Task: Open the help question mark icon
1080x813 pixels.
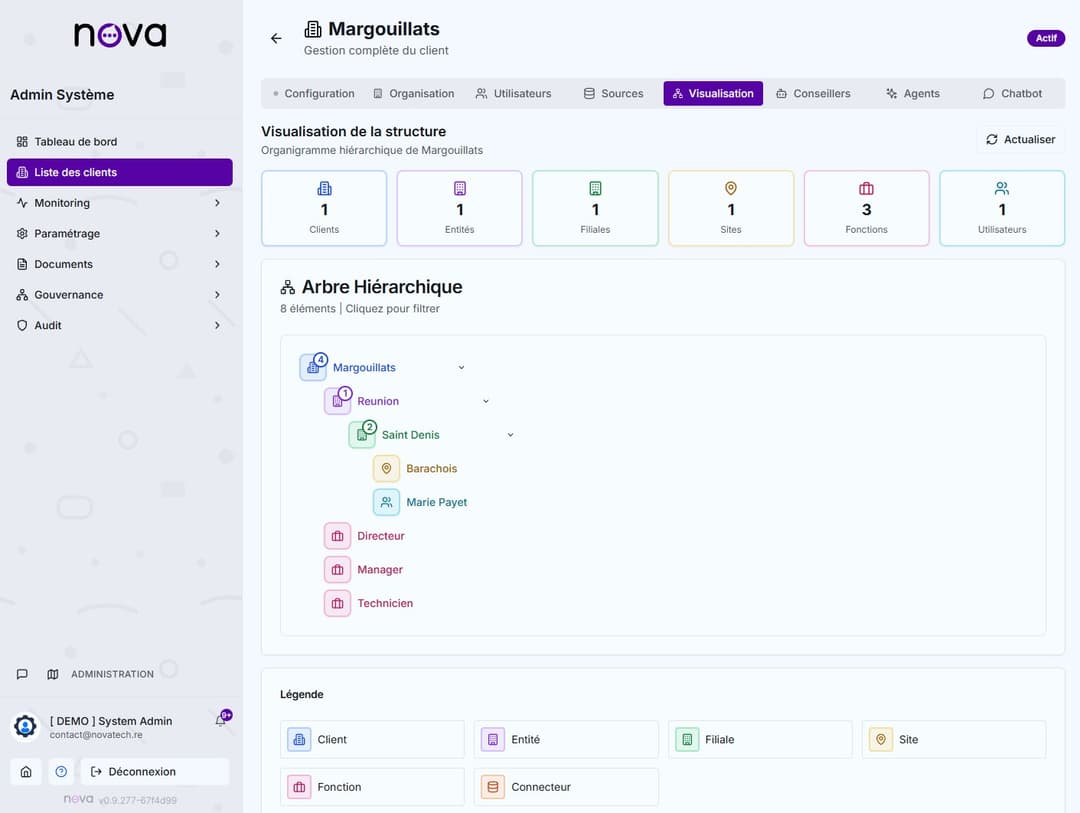Action: [61, 772]
